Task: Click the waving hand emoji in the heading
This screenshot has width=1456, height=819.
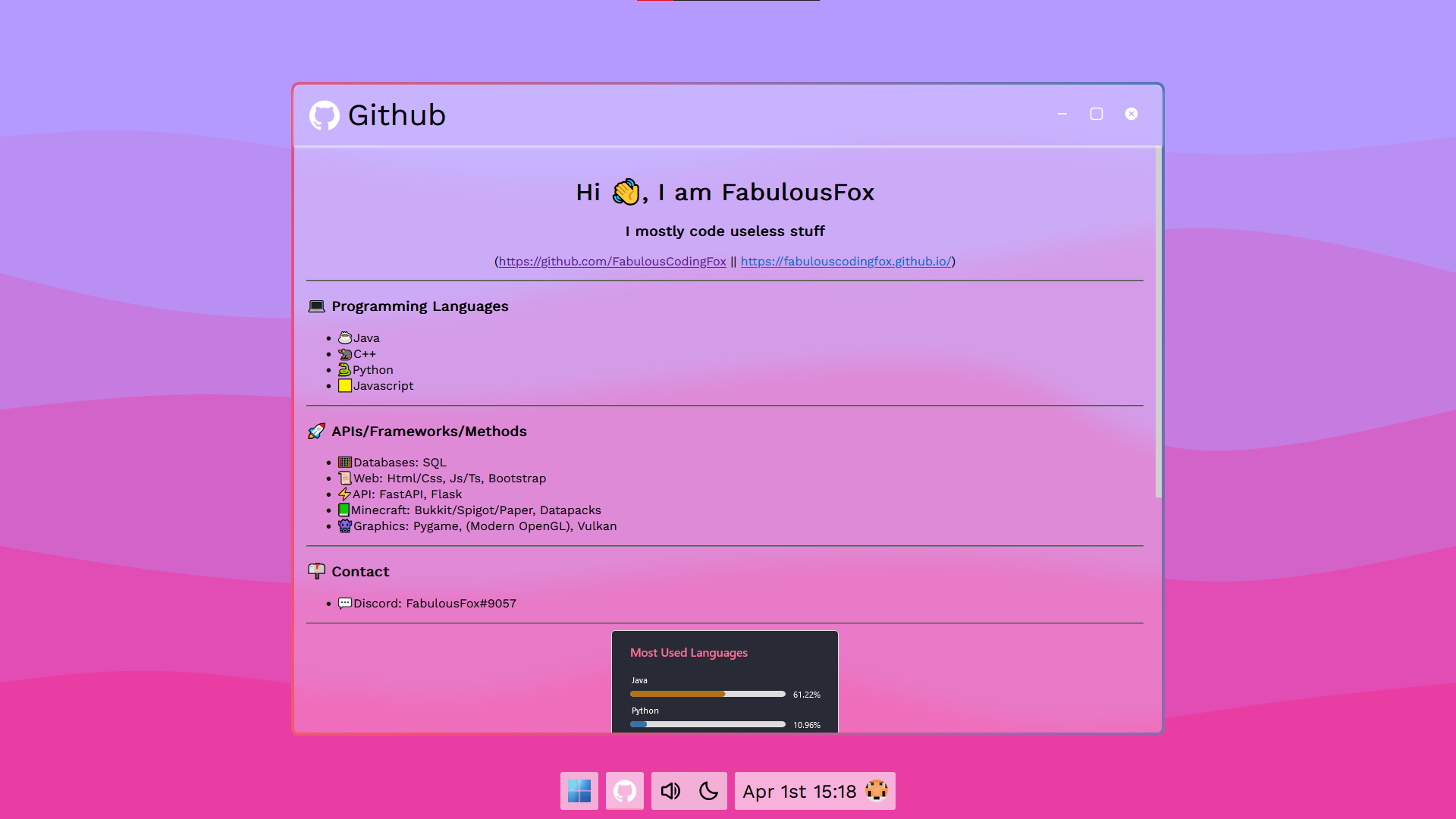Action: [x=626, y=193]
